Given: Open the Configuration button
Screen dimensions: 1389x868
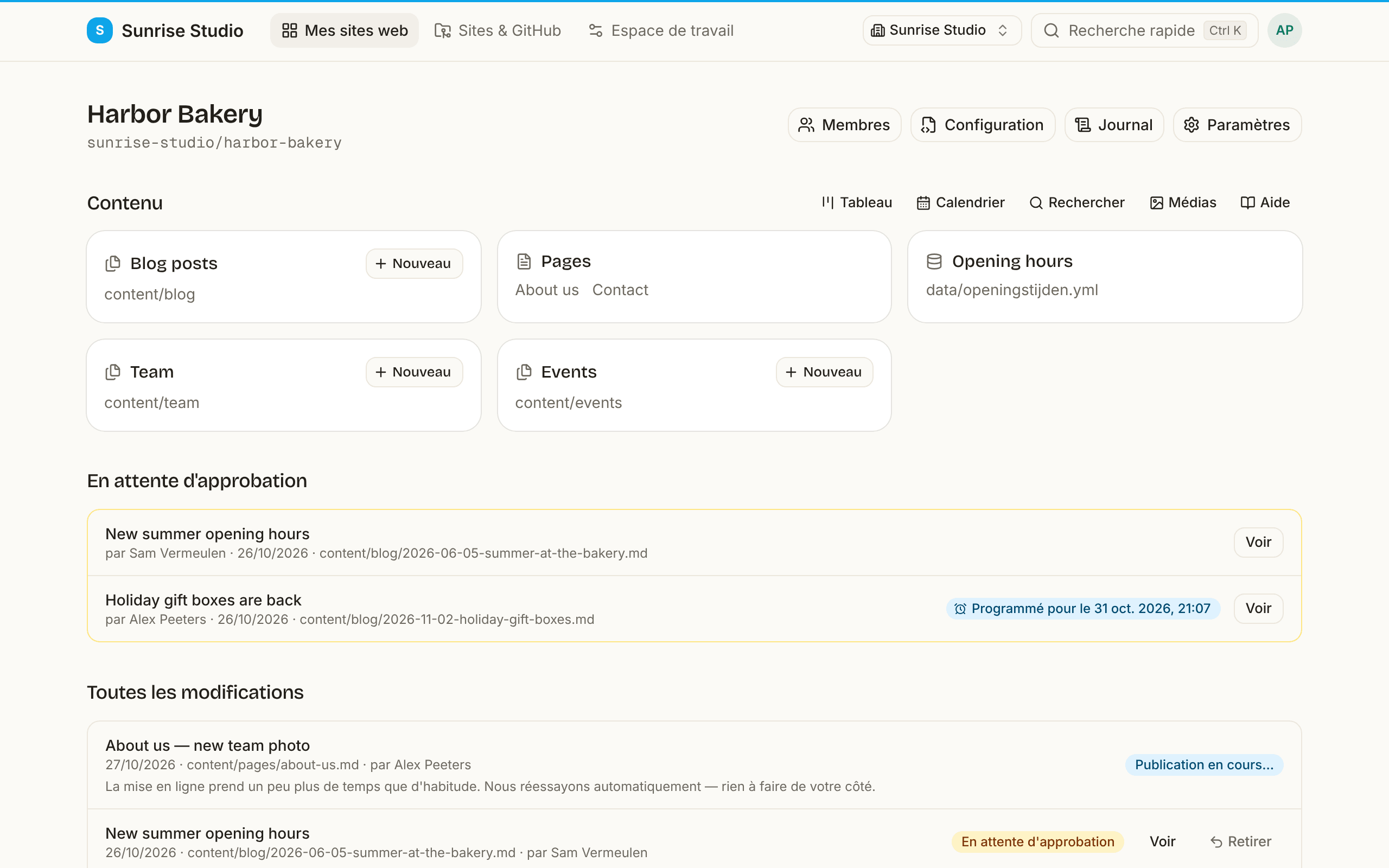Looking at the screenshot, I should pyautogui.click(x=982, y=125).
